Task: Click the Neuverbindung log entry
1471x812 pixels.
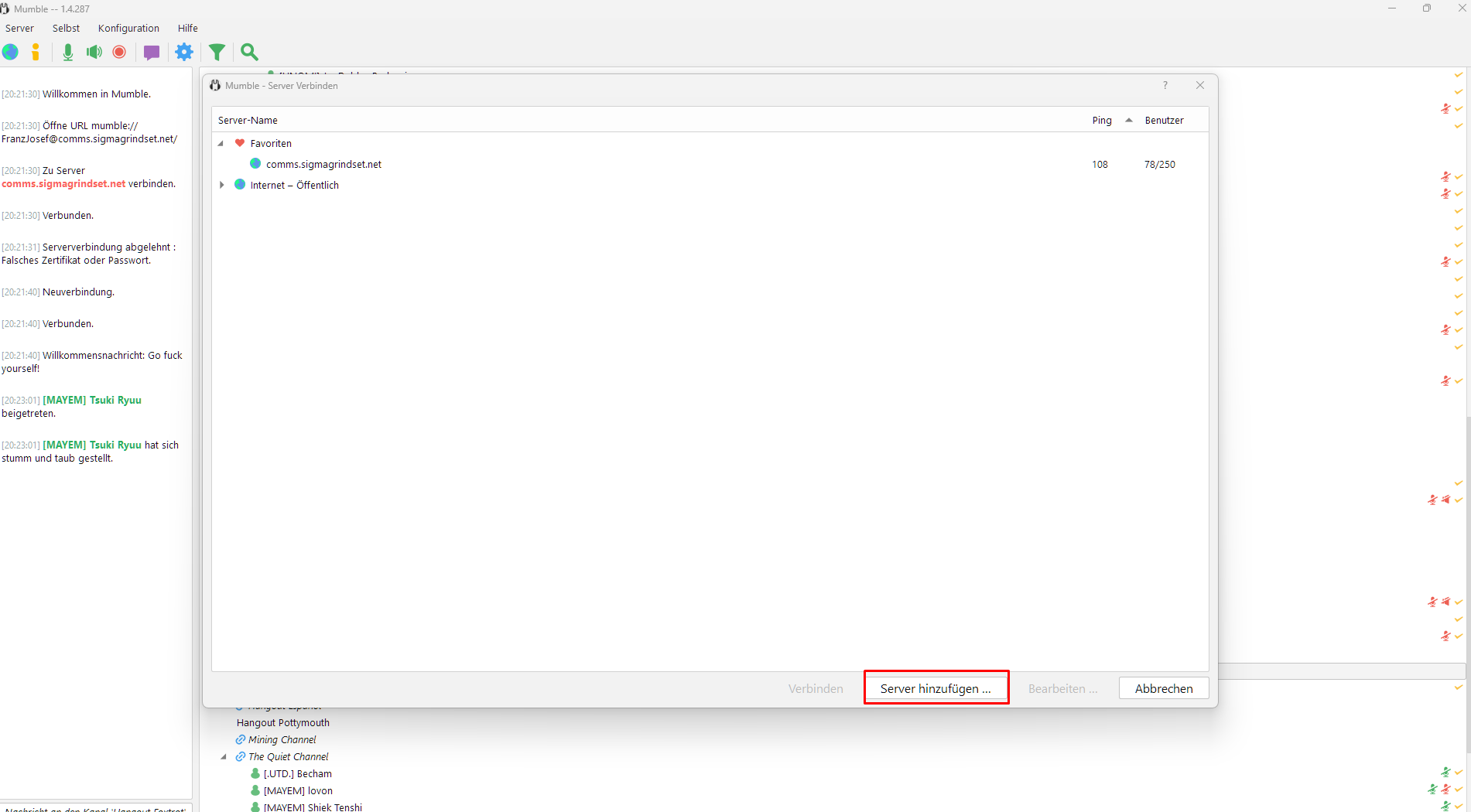Action: [x=78, y=292]
